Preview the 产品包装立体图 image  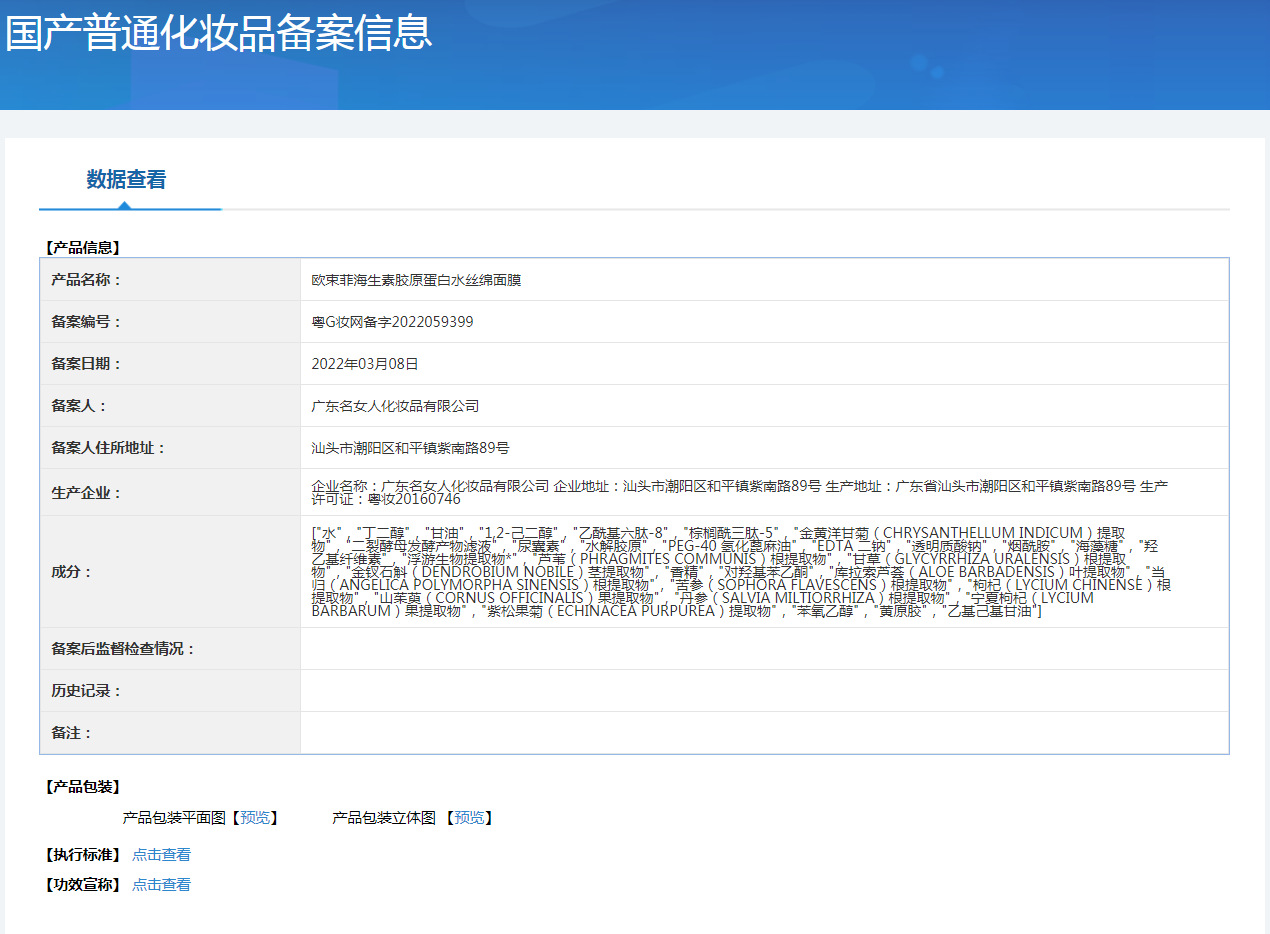point(469,818)
